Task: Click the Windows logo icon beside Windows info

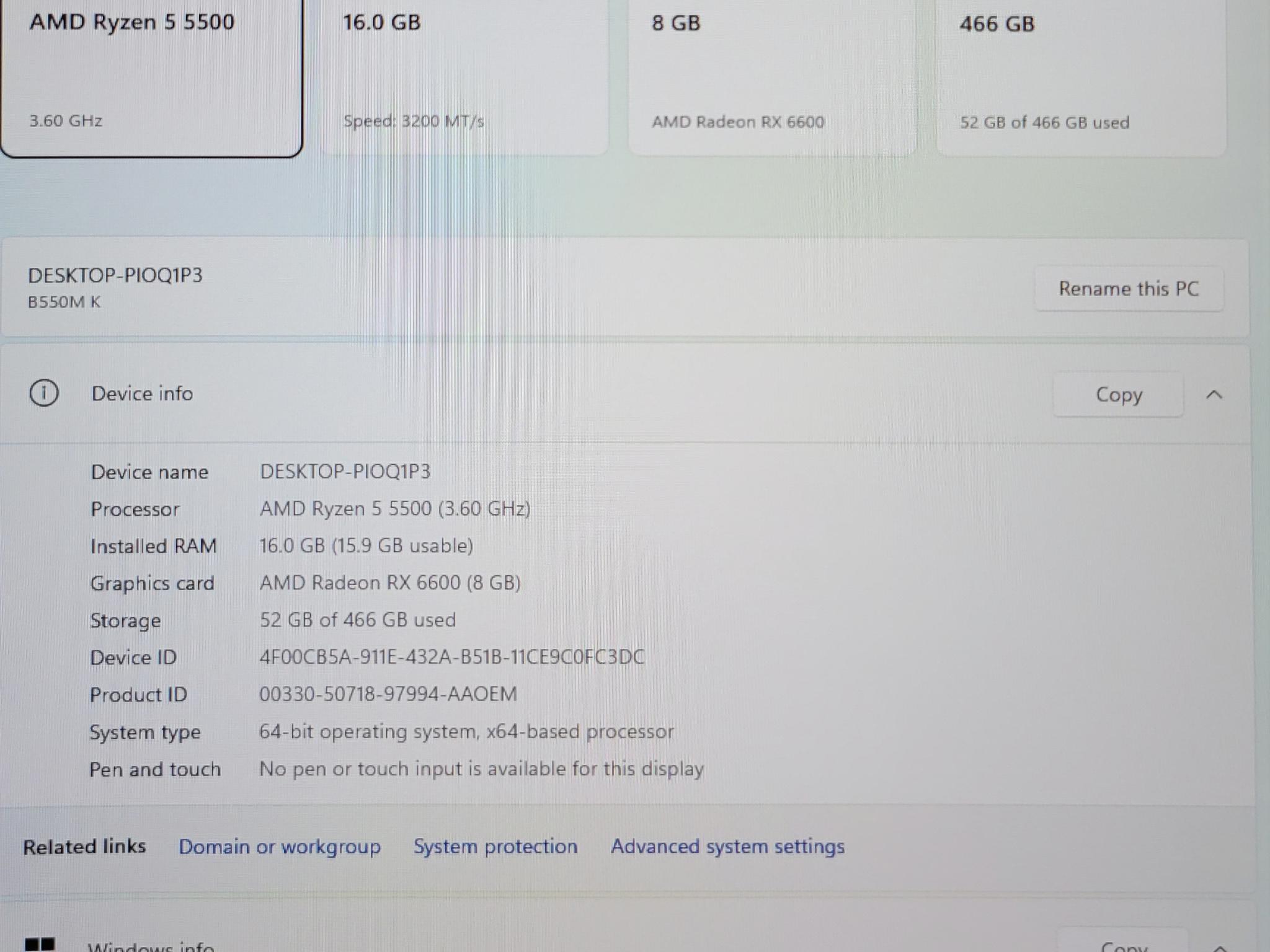Action: click(40, 945)
